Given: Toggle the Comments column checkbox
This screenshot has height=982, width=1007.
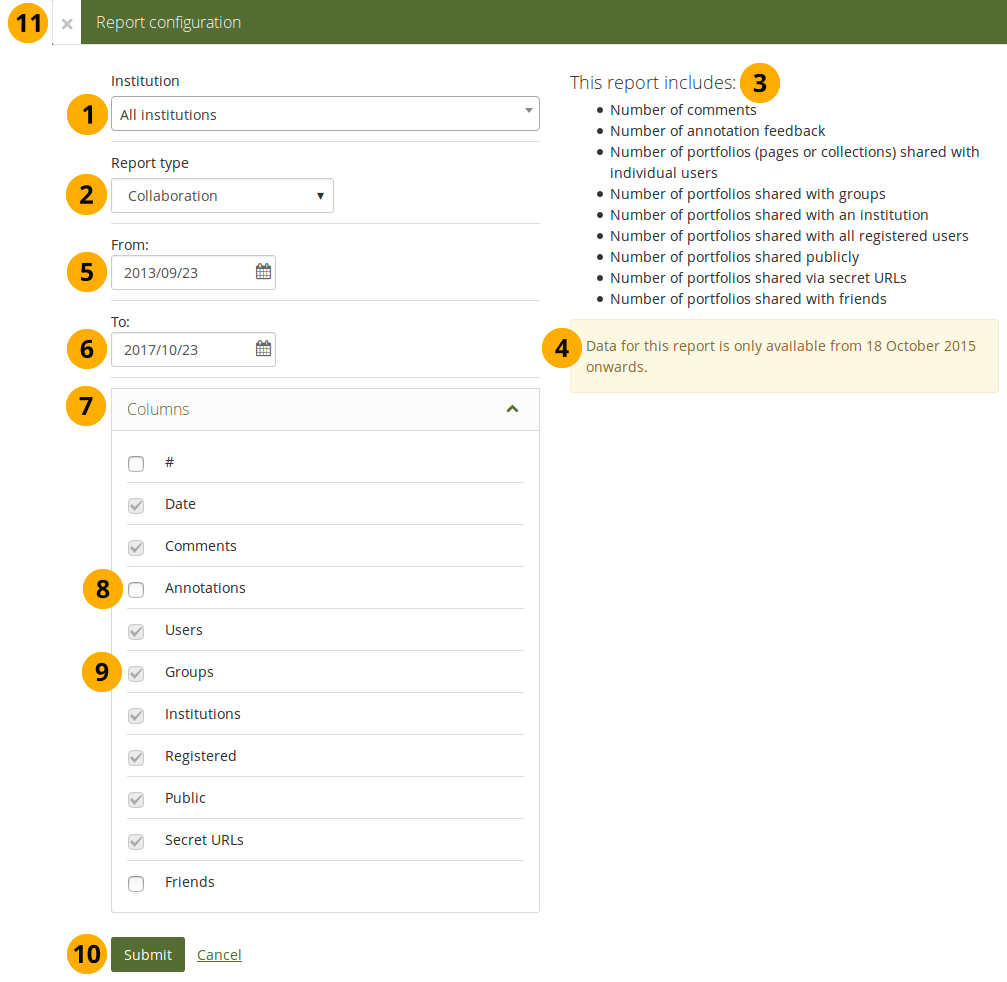Looking at the screenshot, I should (x=136, y=548).
